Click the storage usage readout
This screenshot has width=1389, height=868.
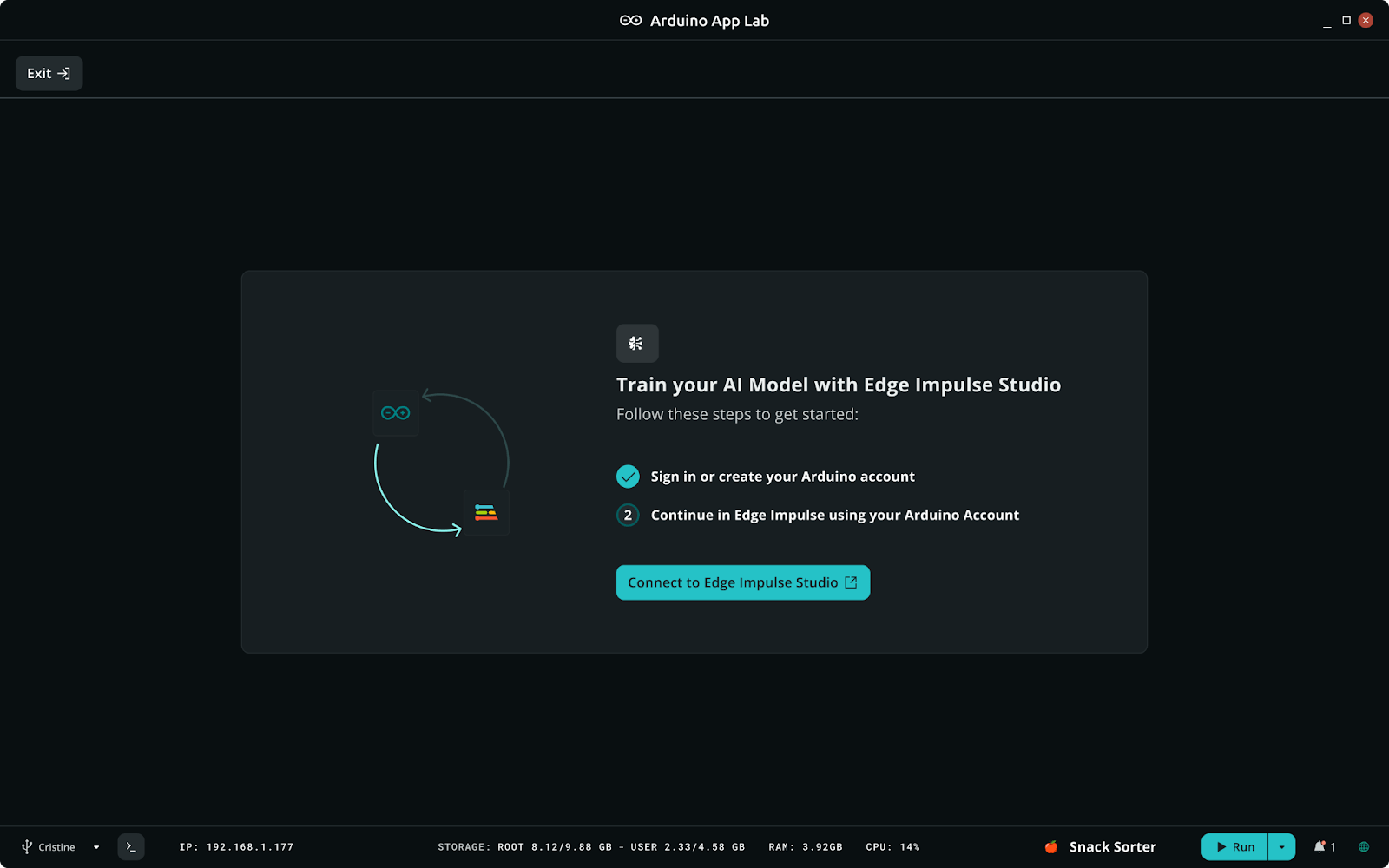pos(591,847)
